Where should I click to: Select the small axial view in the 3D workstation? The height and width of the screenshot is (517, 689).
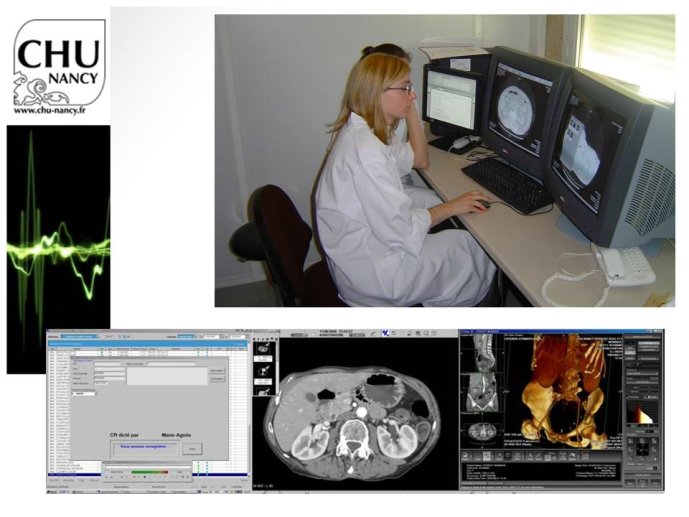tap(482, 432)
